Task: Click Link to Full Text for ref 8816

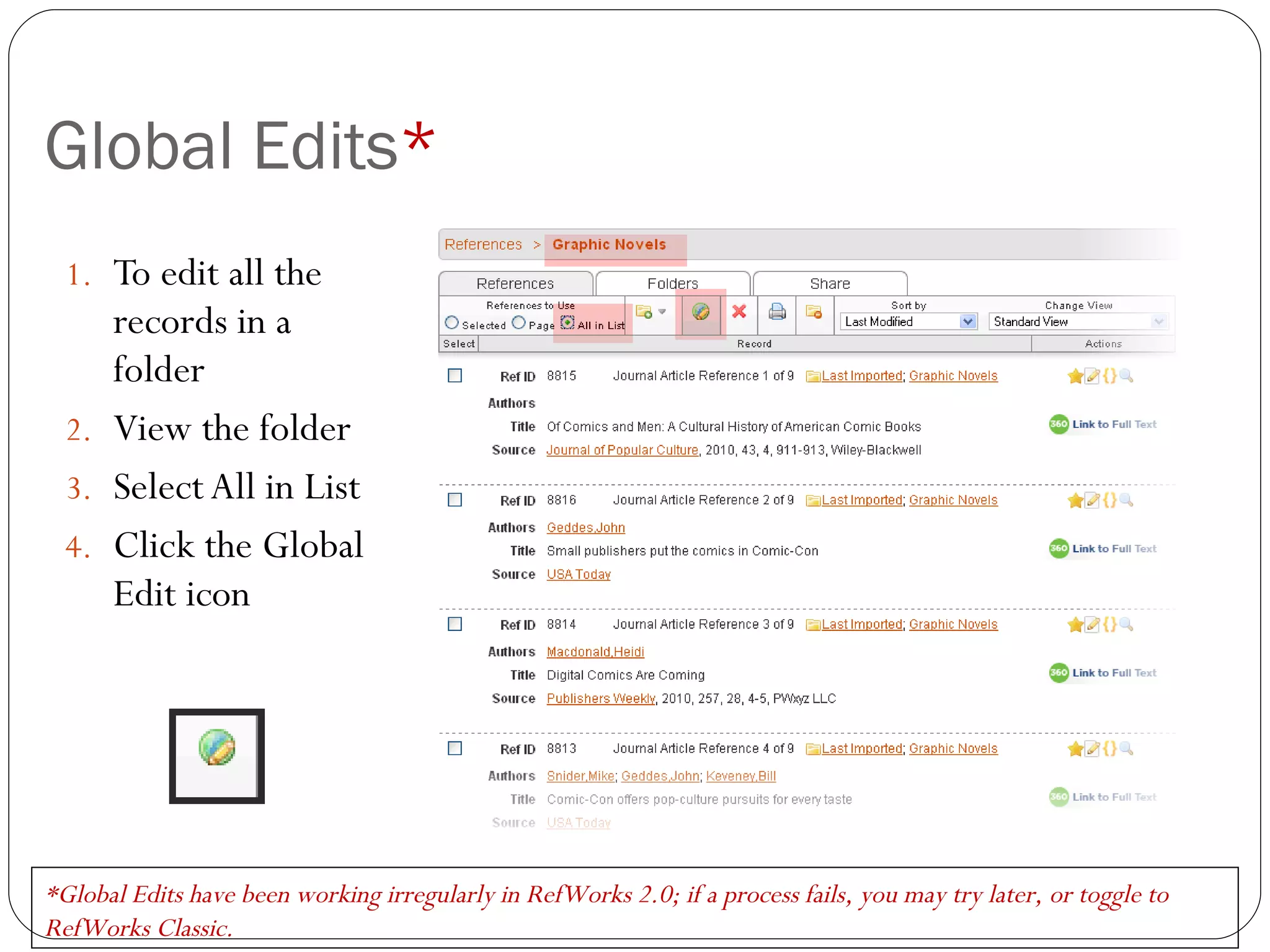Action: (1103, 549)
